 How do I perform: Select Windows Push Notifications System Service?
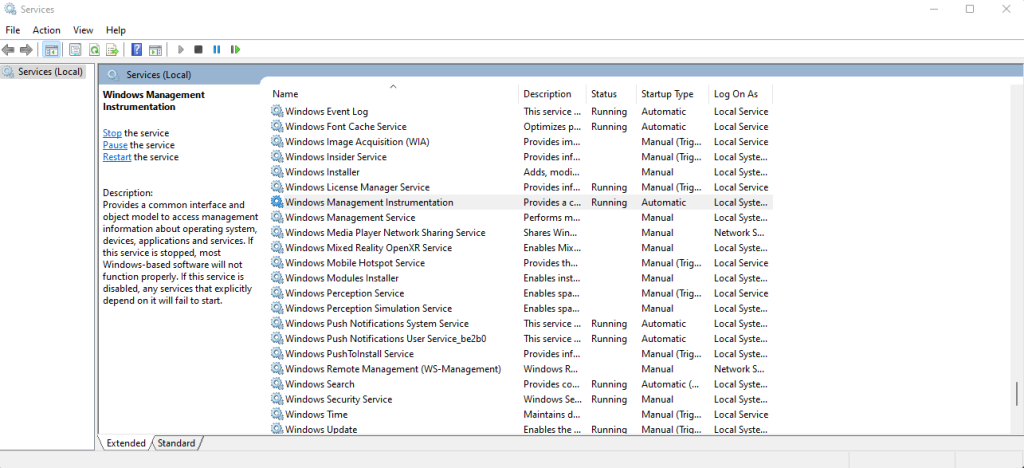pos(521,324)
